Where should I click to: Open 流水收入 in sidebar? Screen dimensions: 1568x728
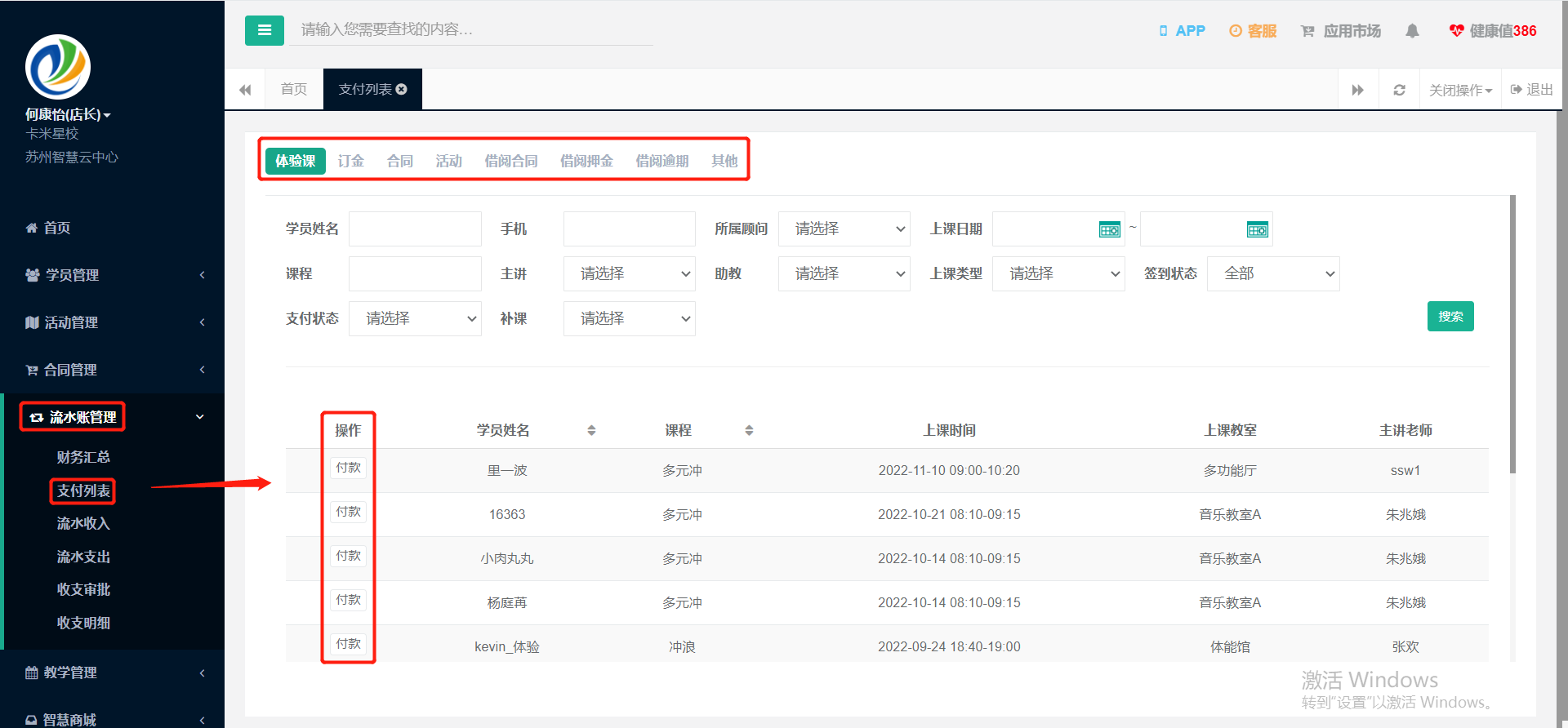(x=83, y=523)
